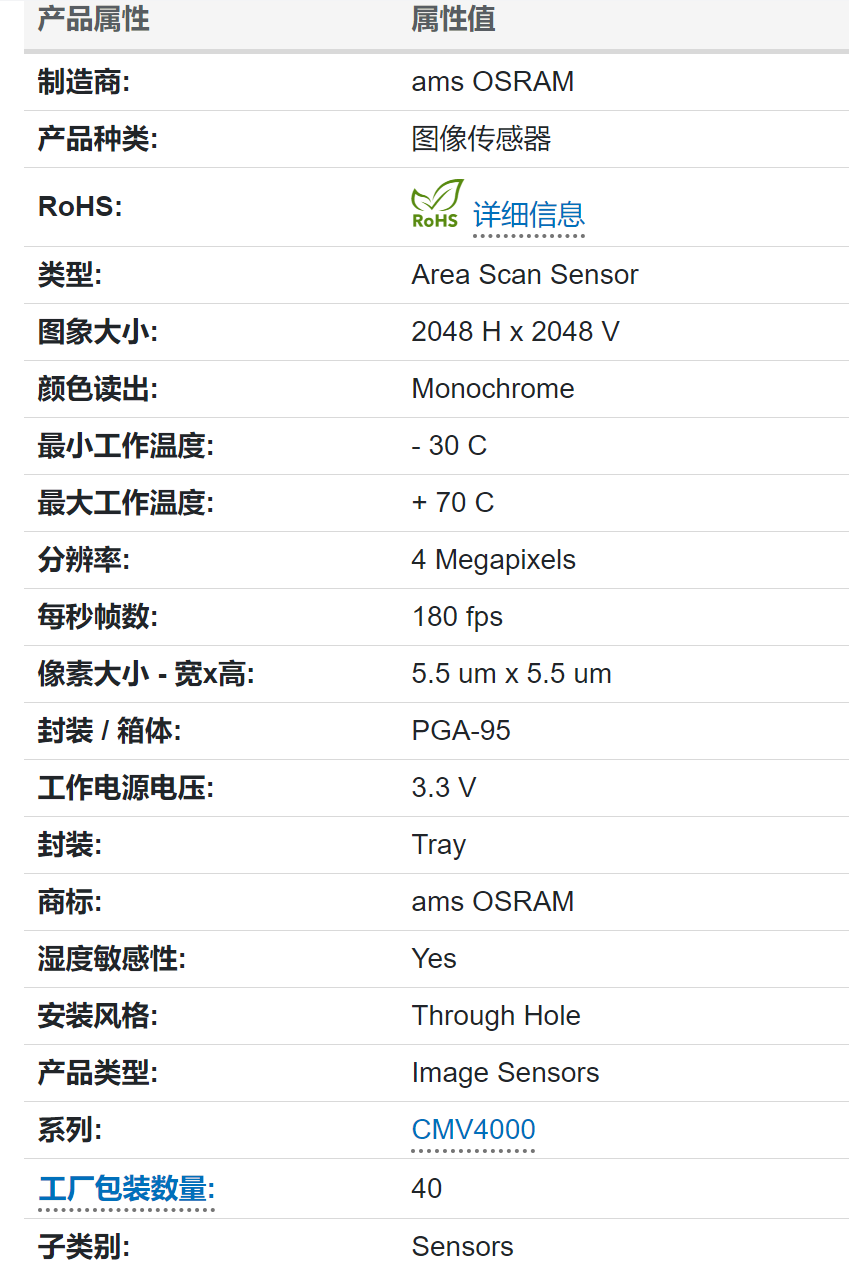Click the Area Scan Sensor type value
This screenshot has width=849, height=1272.
click(524, 275)
